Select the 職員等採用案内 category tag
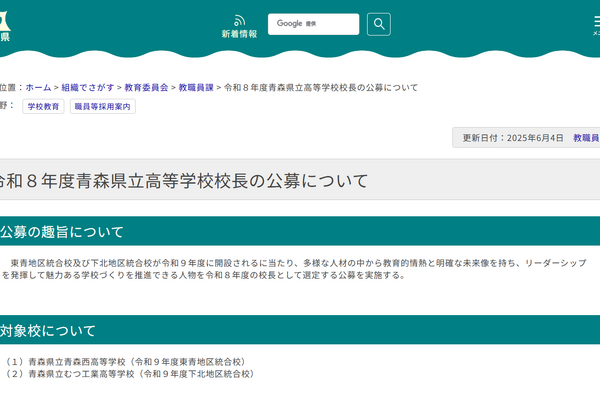 click(x=103, y=106)
